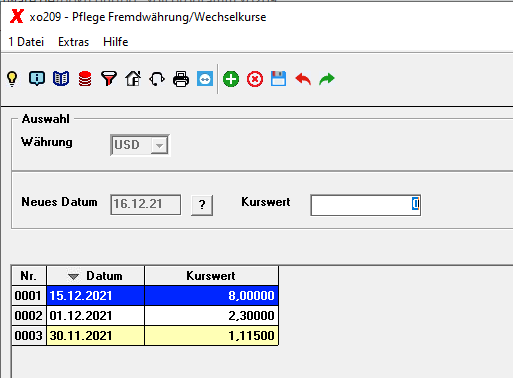Select the row dated 15.12.2021

[x=145, y=296]
